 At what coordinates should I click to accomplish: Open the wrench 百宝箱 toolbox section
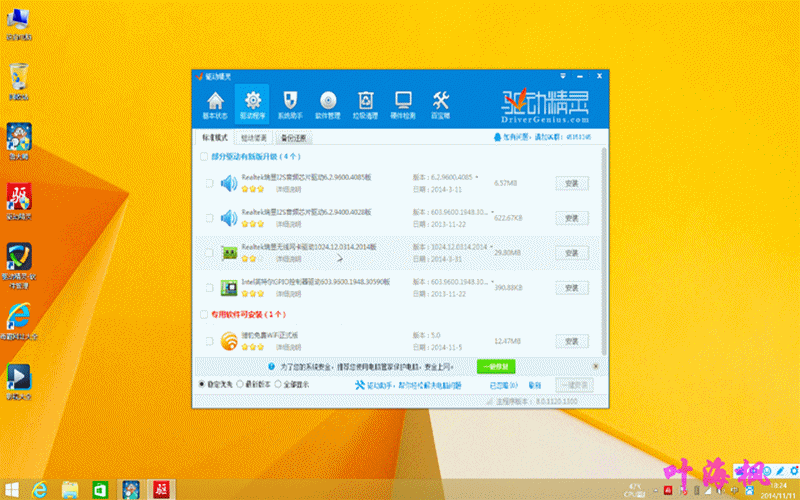440,105
